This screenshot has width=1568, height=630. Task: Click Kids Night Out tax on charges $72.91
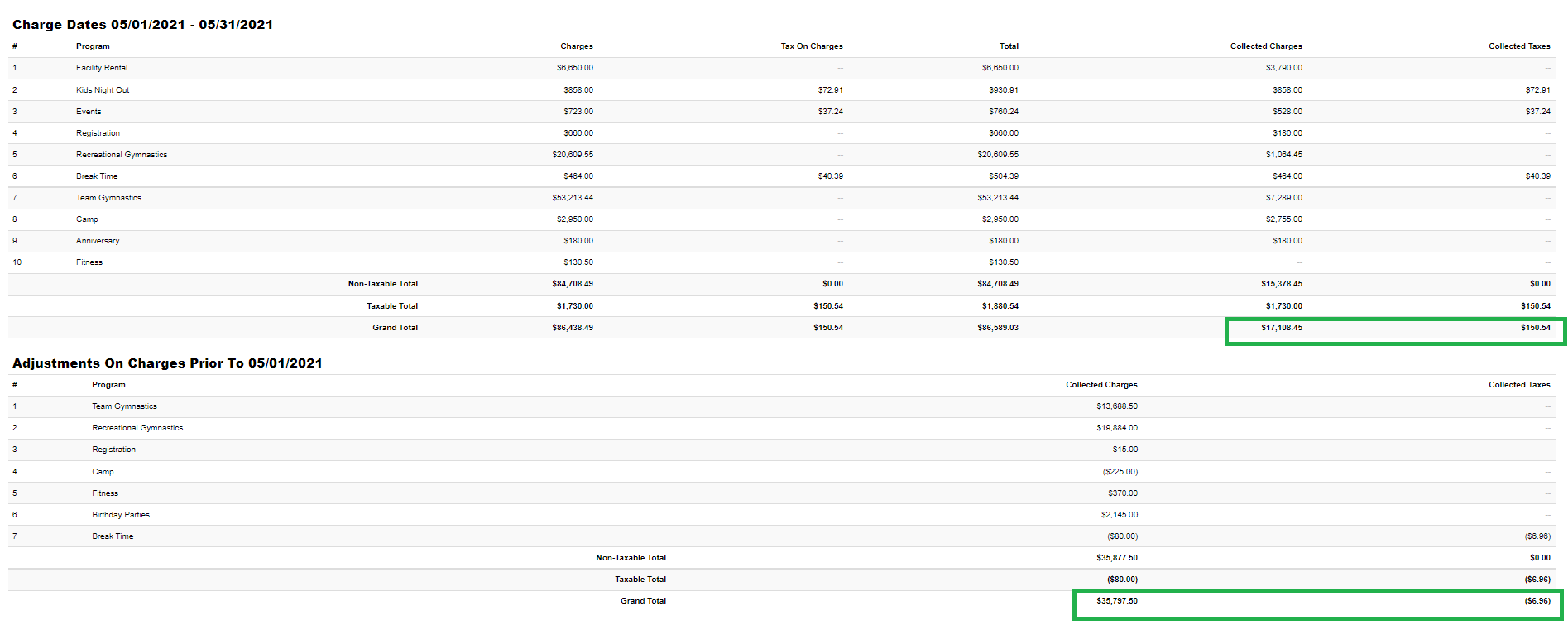(x=830, y=90)
